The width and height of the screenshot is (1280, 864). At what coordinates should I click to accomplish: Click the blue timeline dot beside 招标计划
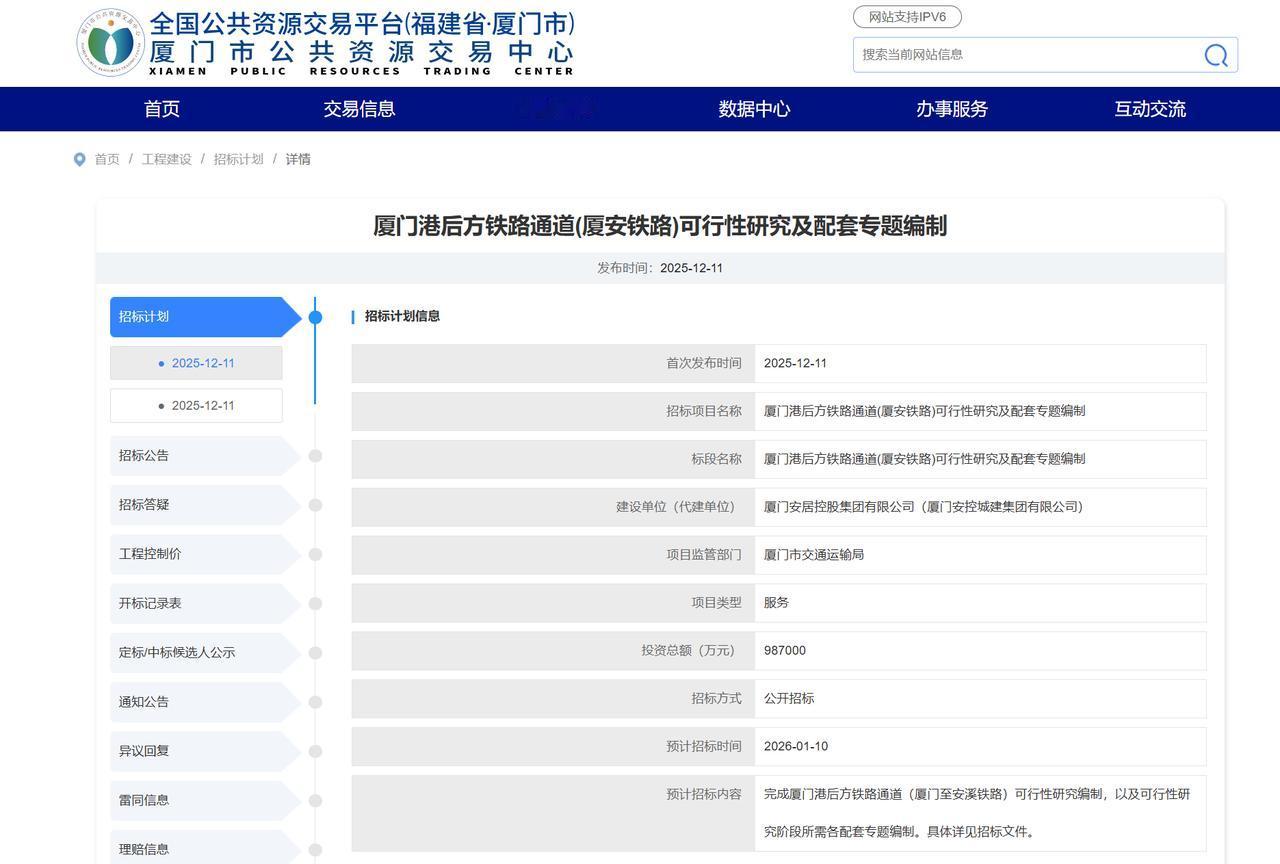(315, 316)
